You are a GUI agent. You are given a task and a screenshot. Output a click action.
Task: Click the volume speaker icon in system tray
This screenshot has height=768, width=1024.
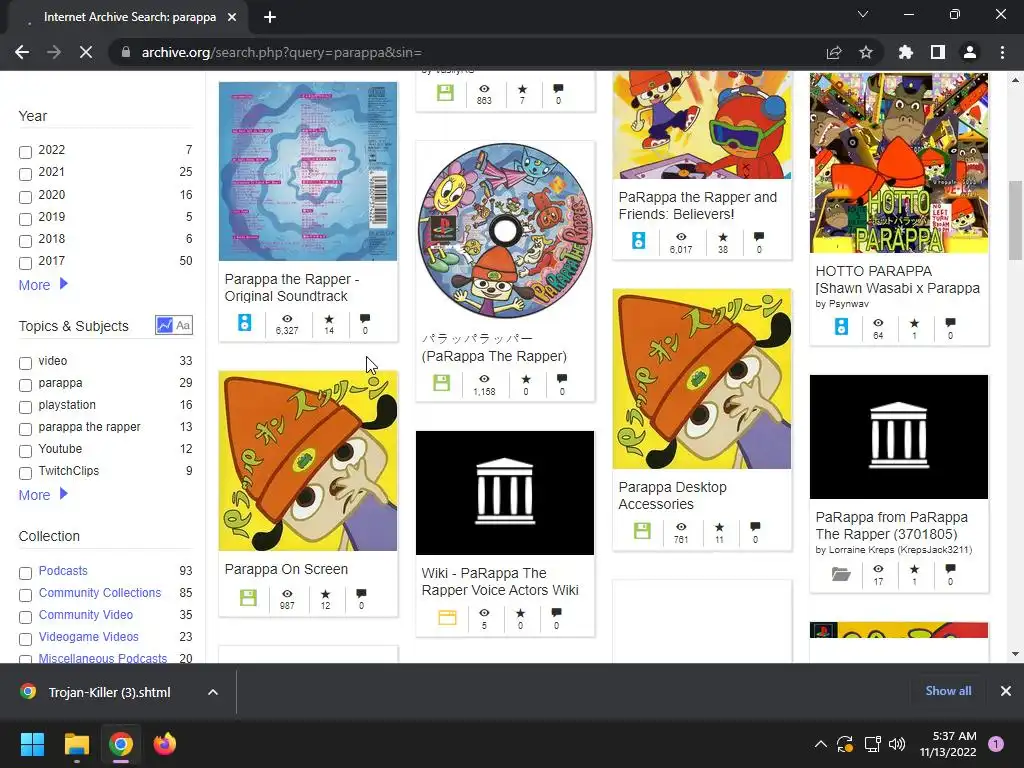click(897, 744)
